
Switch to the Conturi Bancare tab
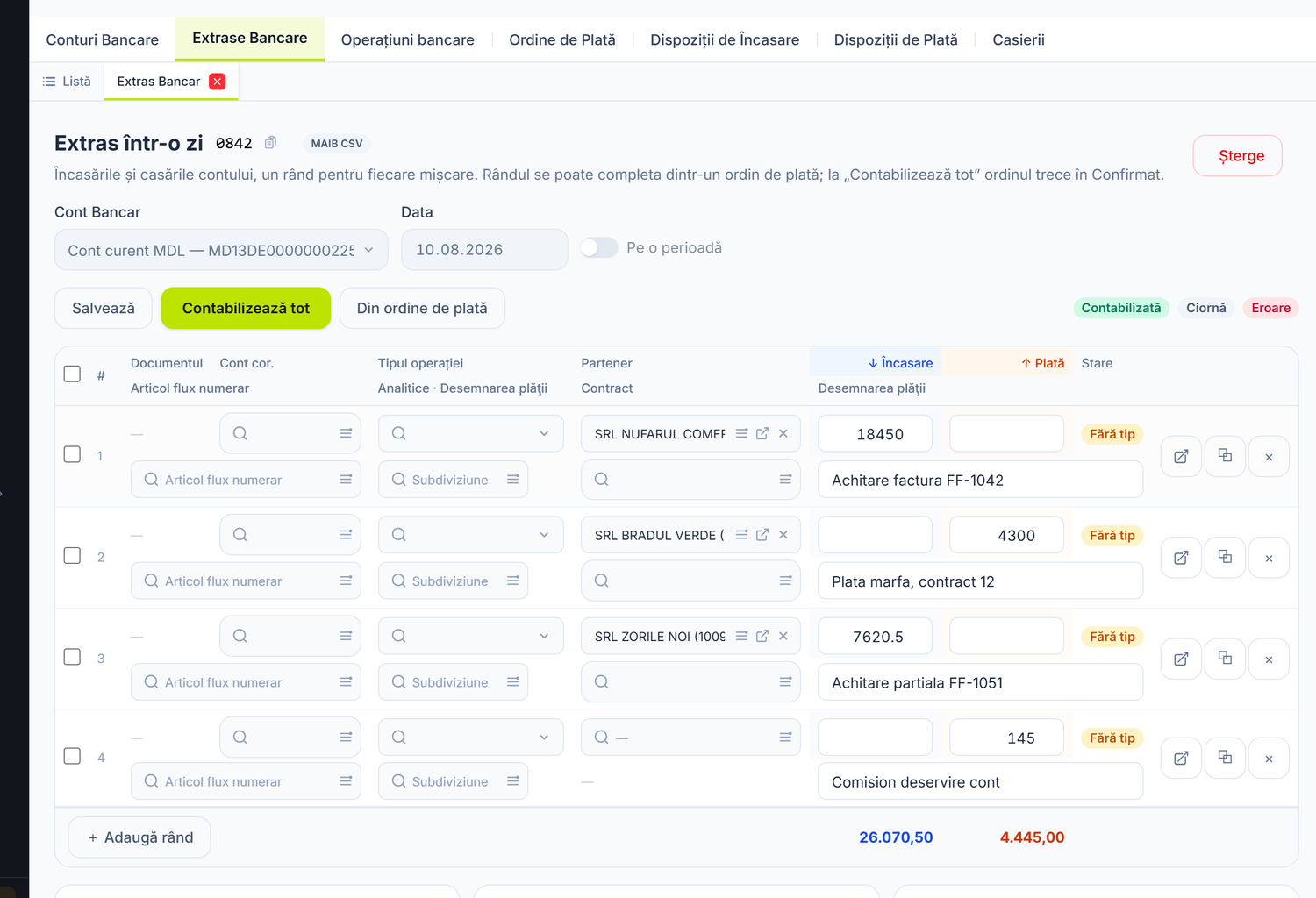(x=103, y=39)
